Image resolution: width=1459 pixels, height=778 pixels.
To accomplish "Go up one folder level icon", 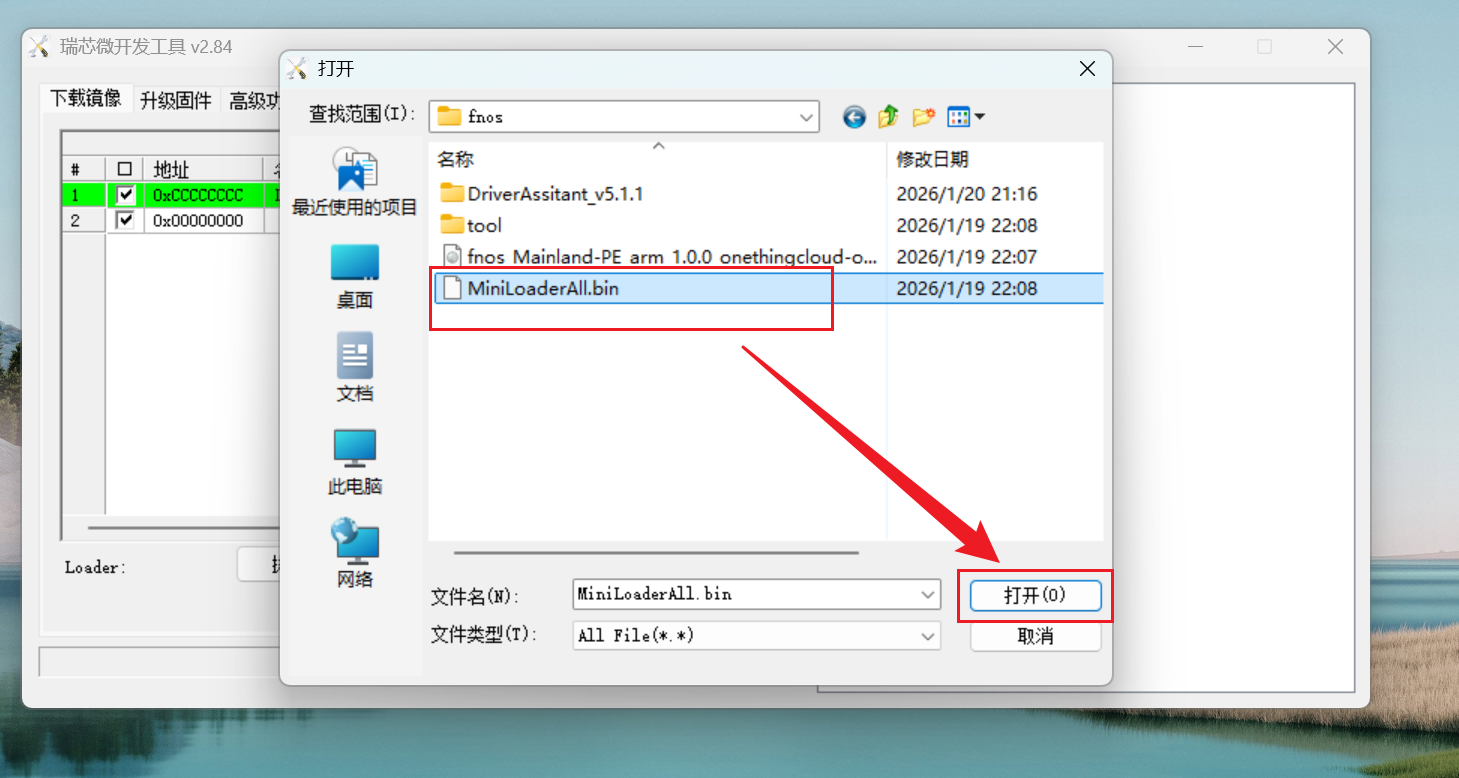I will point(888,117).
